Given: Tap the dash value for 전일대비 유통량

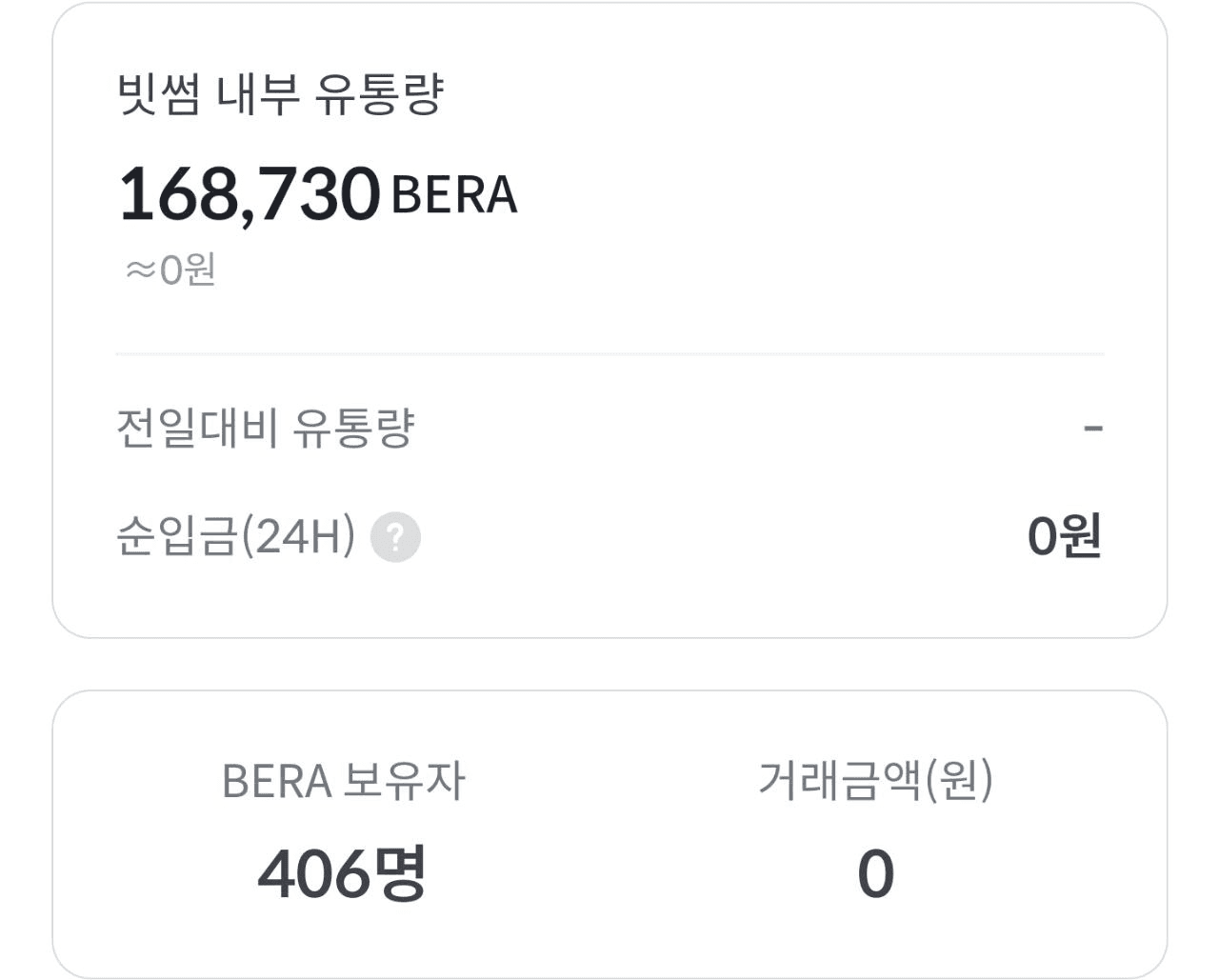Looking at the screenshot, I should coord(1093,429).
